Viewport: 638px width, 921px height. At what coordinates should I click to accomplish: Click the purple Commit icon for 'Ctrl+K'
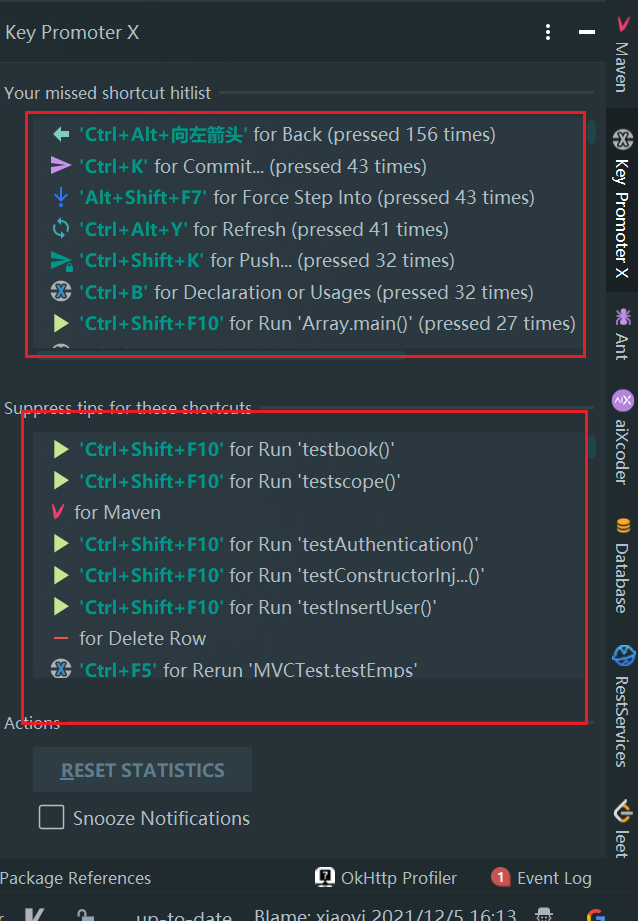61,166
